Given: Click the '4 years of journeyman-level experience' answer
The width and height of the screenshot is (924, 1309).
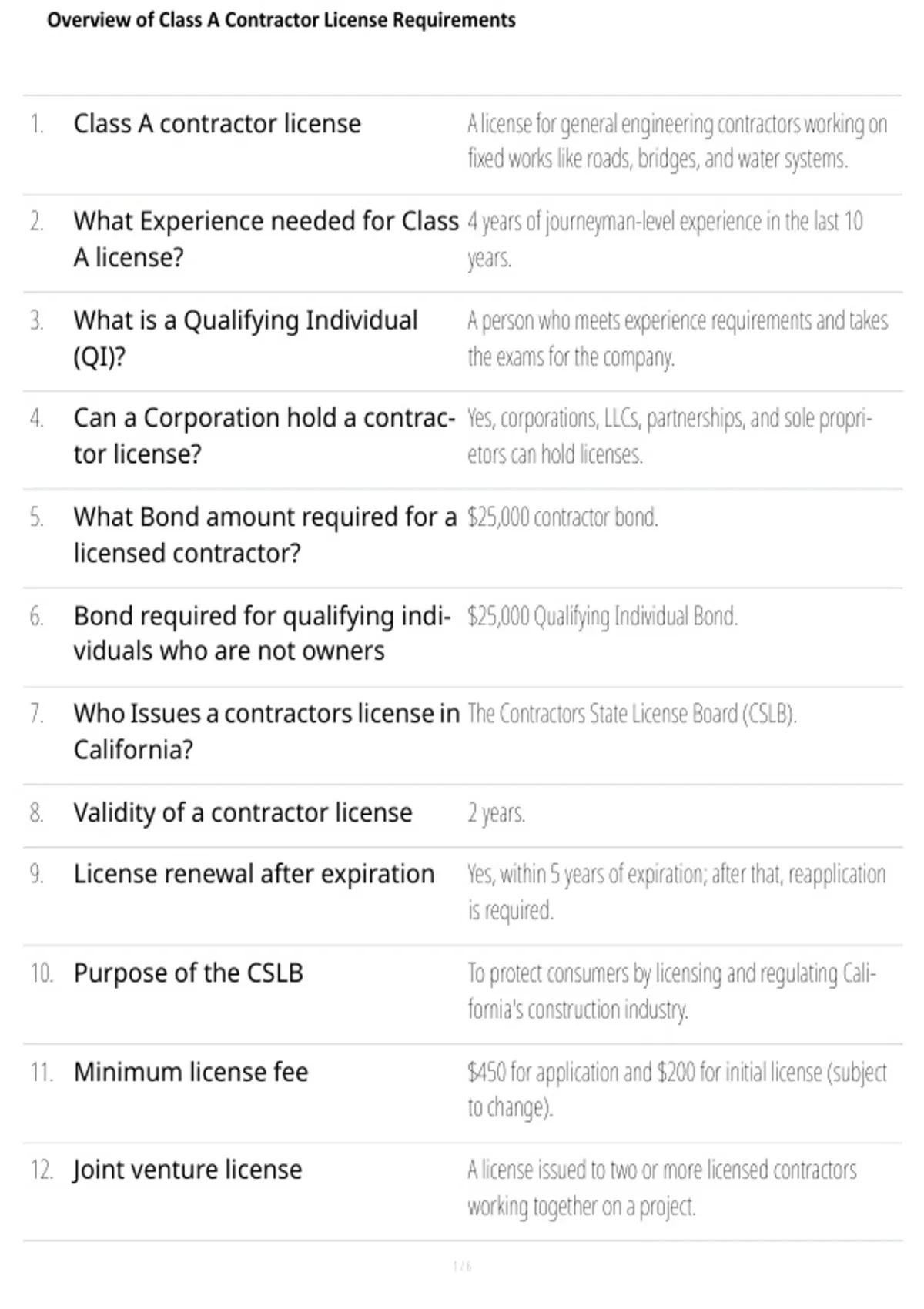Looking at the screenshot, I should pyautogui.click(x=665, y=239).
